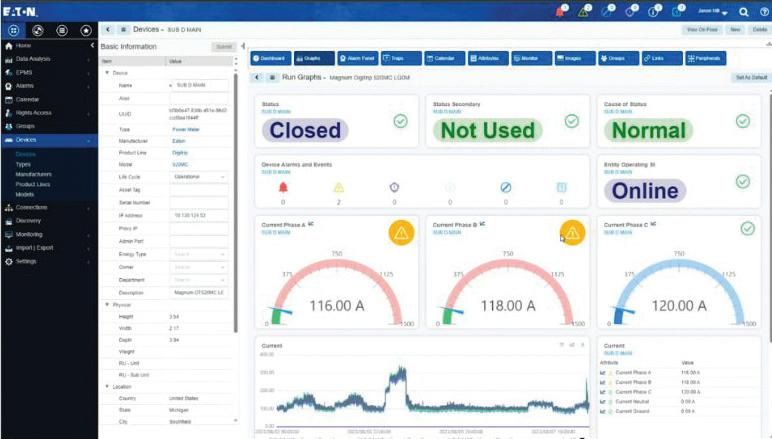Select Types under Devices in sidebar
Image resolution: width=772 pixels, height=439 pixels.
click(x=23, y=164)
